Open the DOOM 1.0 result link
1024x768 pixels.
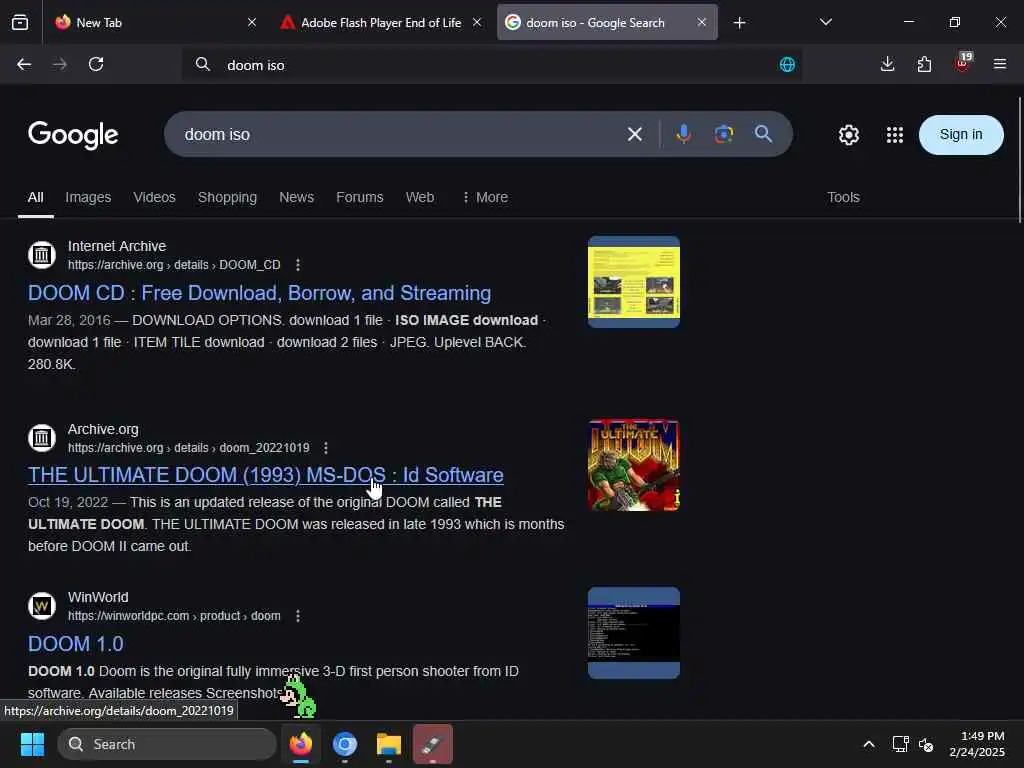(x=76, y=644)
